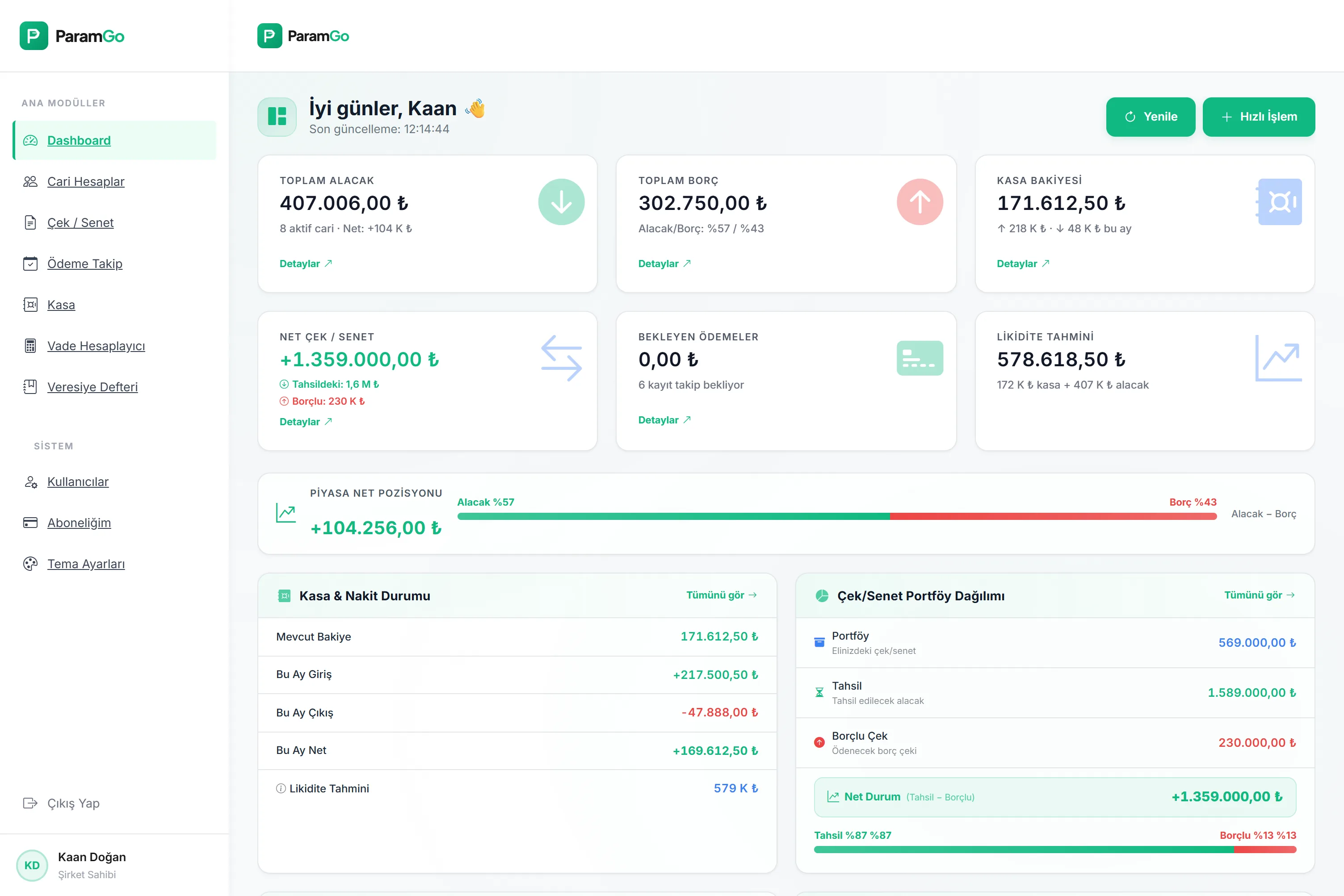This screenshot has width=1344, height=896.
Task: Click the Veresiye Defteri notebook icon
Action: tap(30, 387)
